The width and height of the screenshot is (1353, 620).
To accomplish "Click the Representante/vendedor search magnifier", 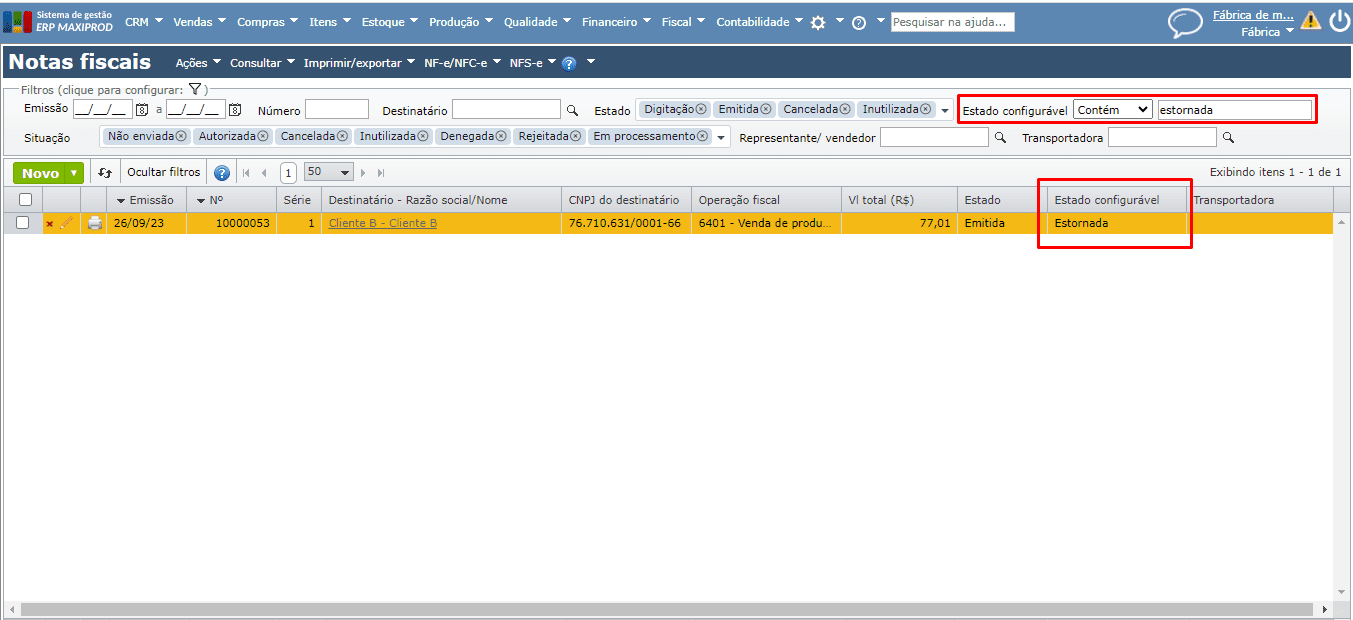I will [1000, 137].
